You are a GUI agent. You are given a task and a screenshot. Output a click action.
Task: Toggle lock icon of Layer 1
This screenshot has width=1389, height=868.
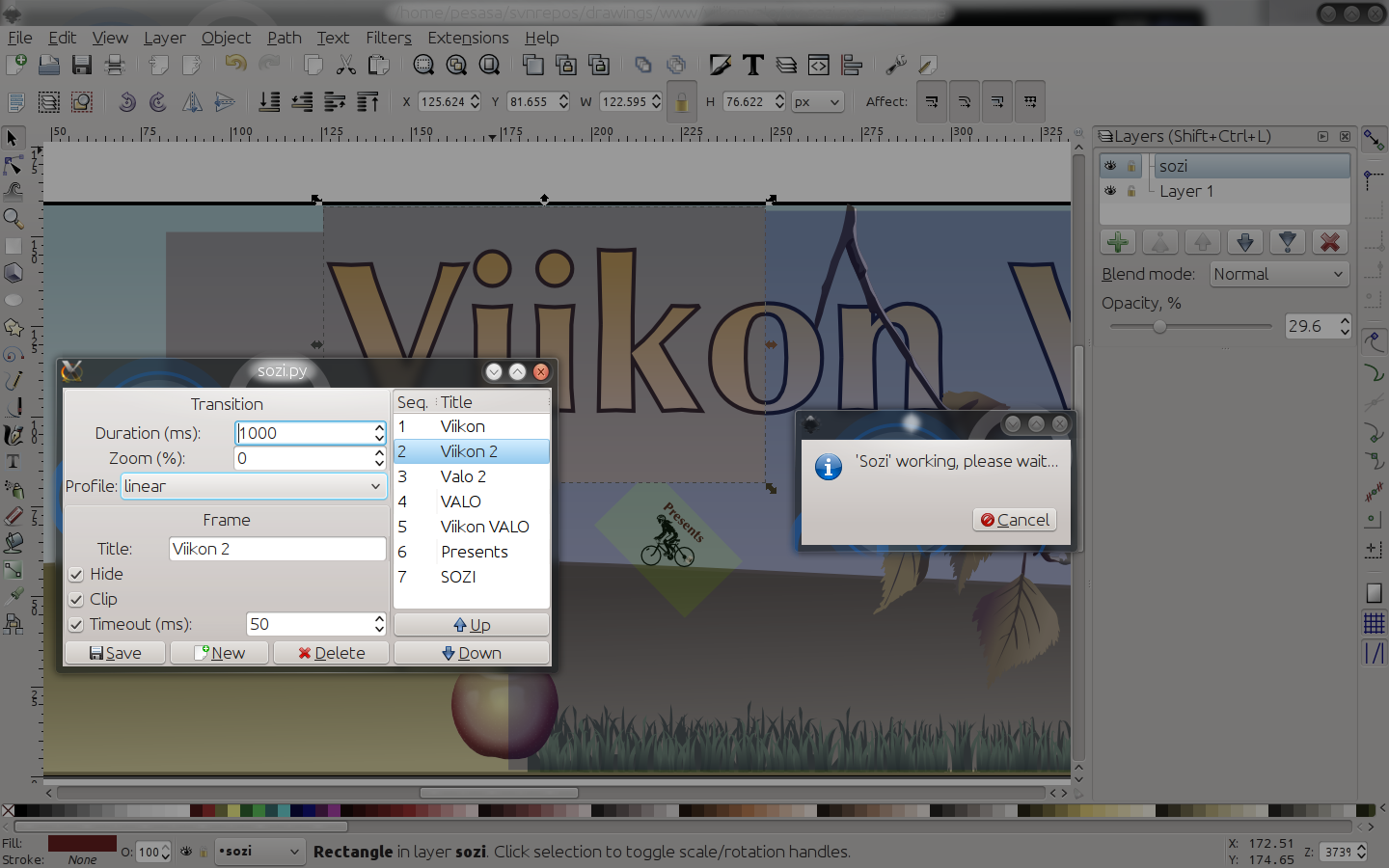pyautogui.click(x=1131, y=191)
